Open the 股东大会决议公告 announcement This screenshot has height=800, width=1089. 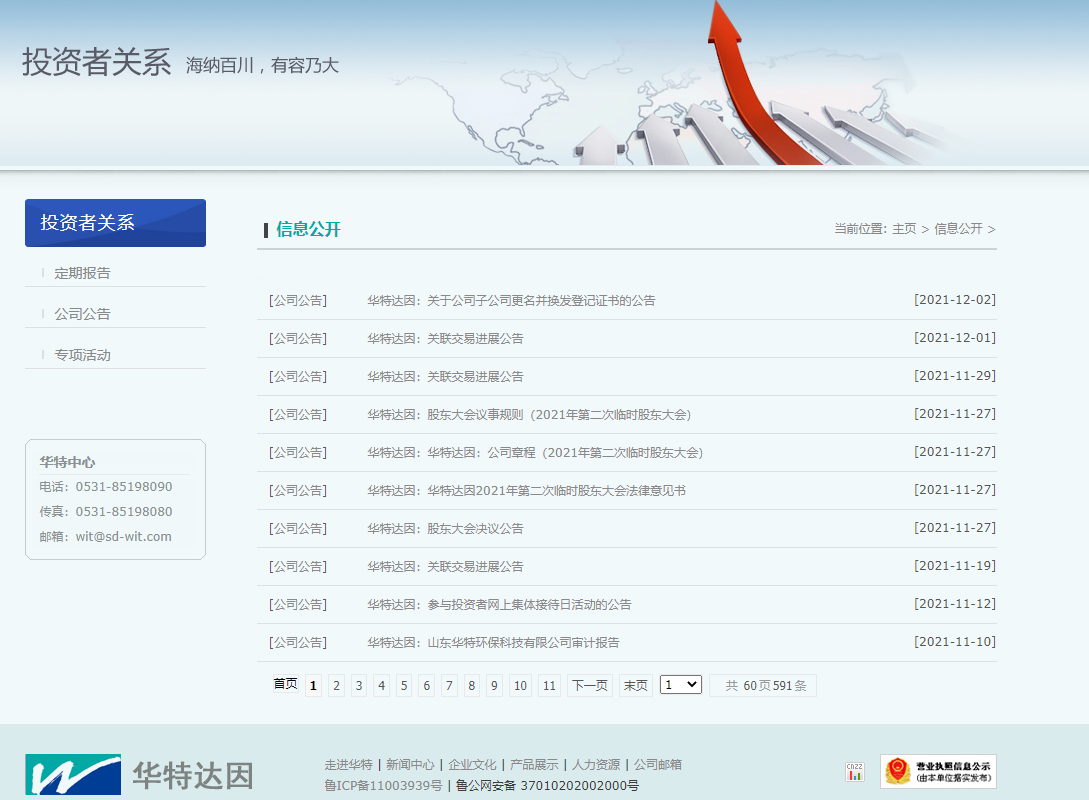(x=445, y=528)
